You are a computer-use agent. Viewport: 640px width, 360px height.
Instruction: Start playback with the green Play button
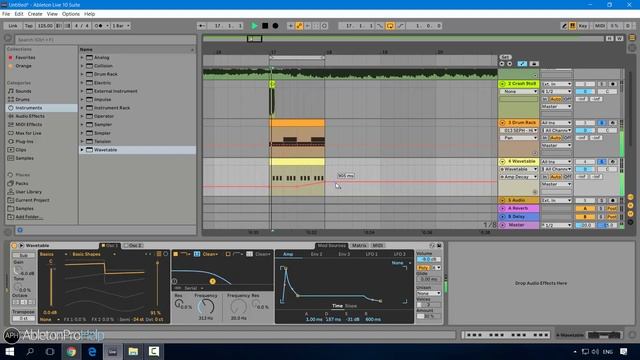[x=254, y=26]
